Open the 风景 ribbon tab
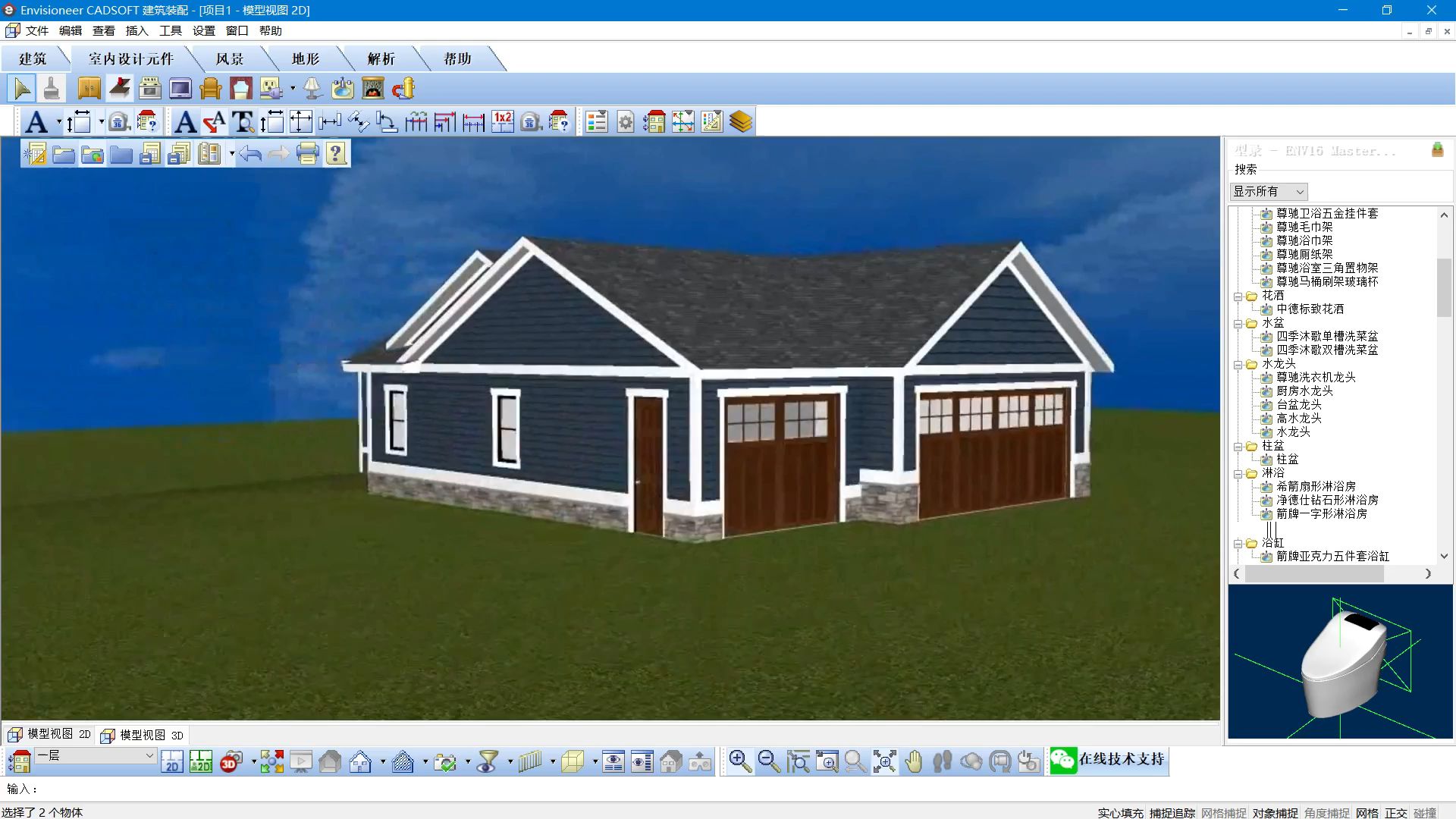Viewport: 1456px width, 819px height. tap(229, 59)
